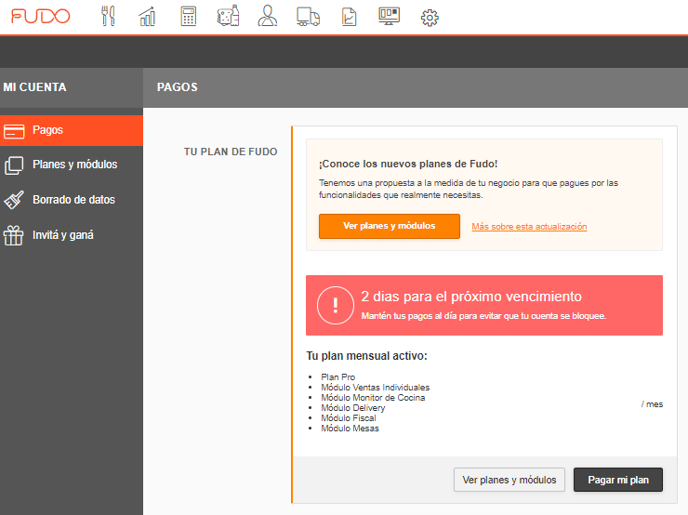Click Módulo Monitor de Cocina list item
The image size is (688, 515).
373,397
